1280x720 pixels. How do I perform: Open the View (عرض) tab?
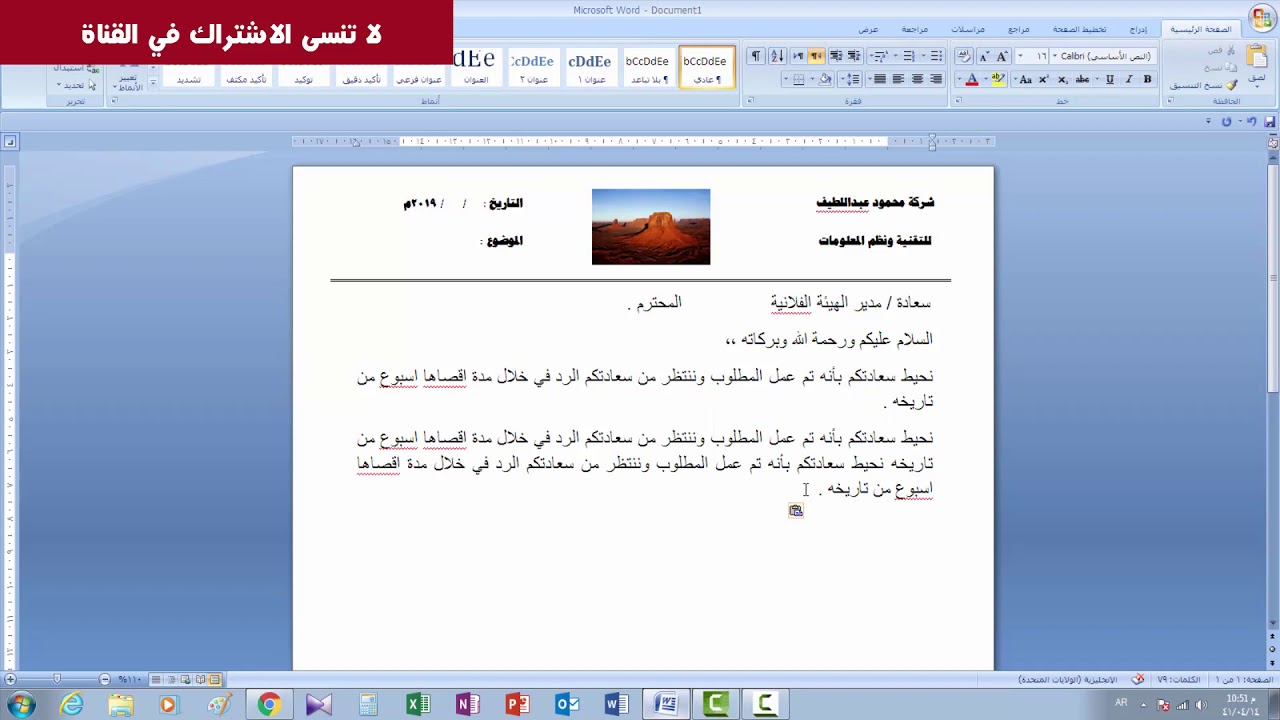[x=868, y=30]
